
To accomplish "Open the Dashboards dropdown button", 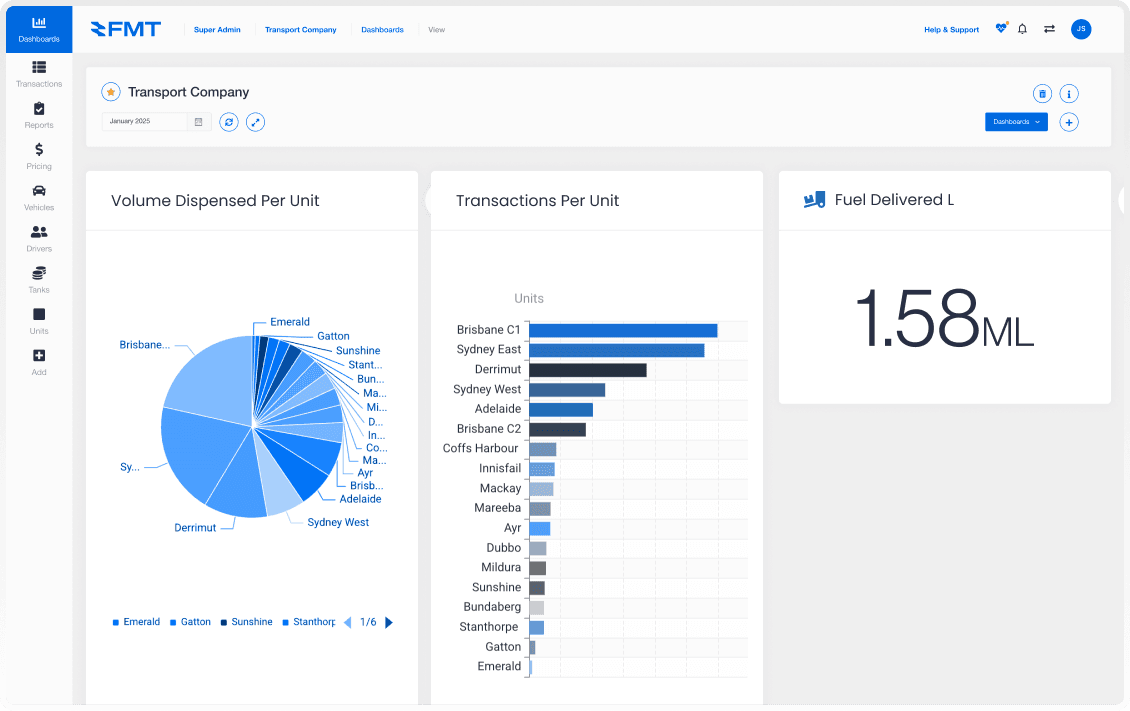I will click(x=1016, y=122).
